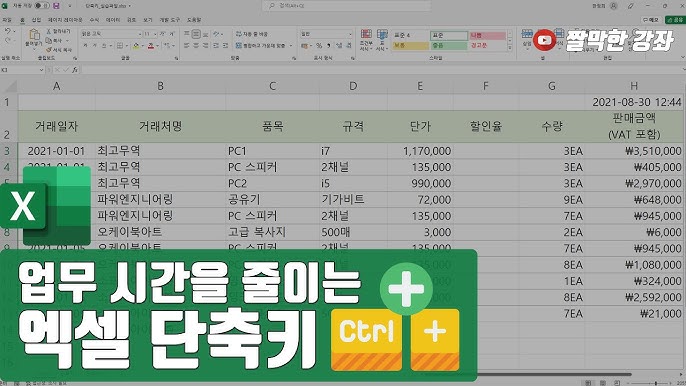Expand the cell styles gallery
686x386 pixels.
tap(510, 49)
